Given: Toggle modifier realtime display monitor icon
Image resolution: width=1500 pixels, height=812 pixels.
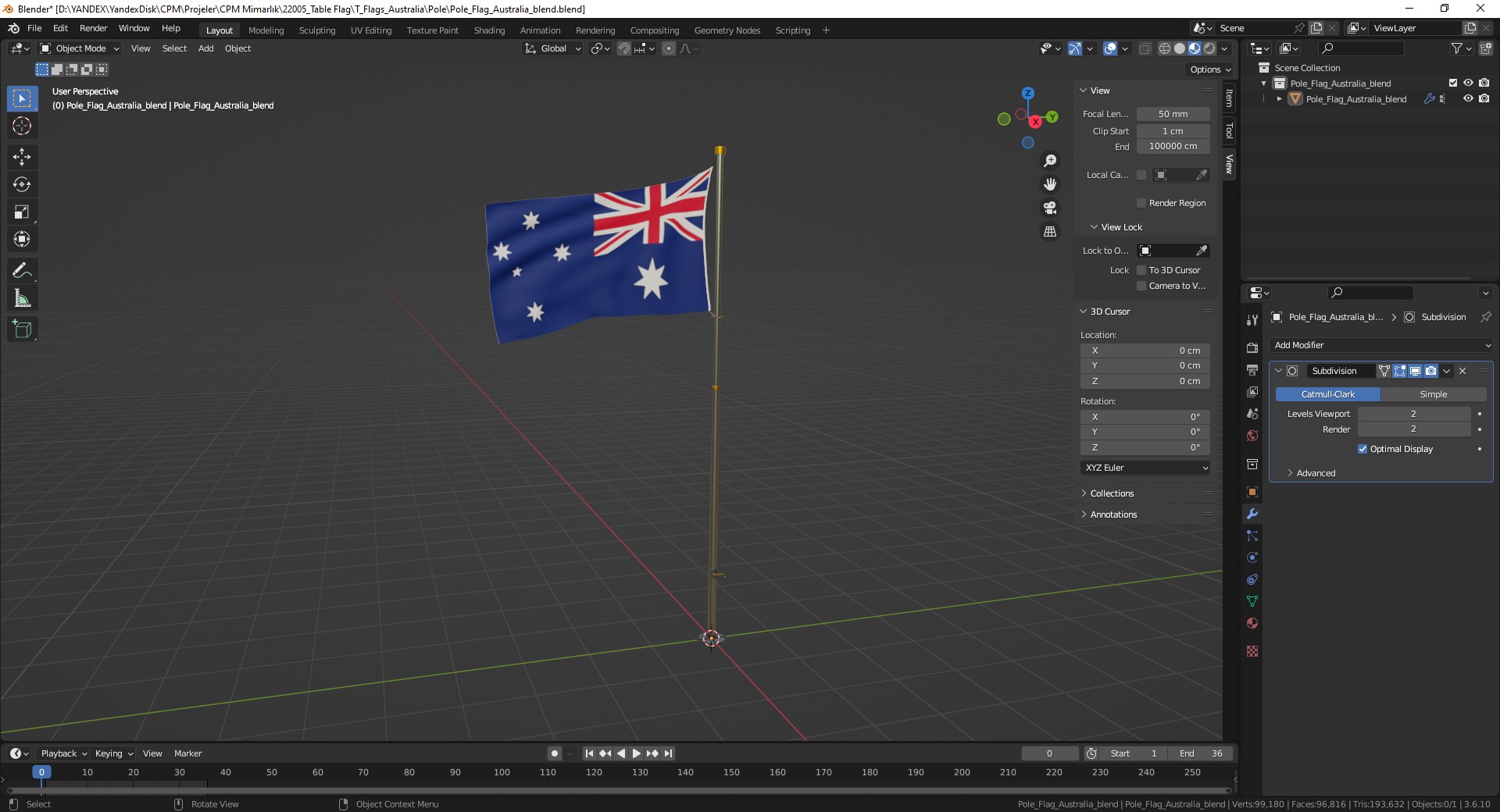Looking at the screenshot, I should pos(1415,371).
